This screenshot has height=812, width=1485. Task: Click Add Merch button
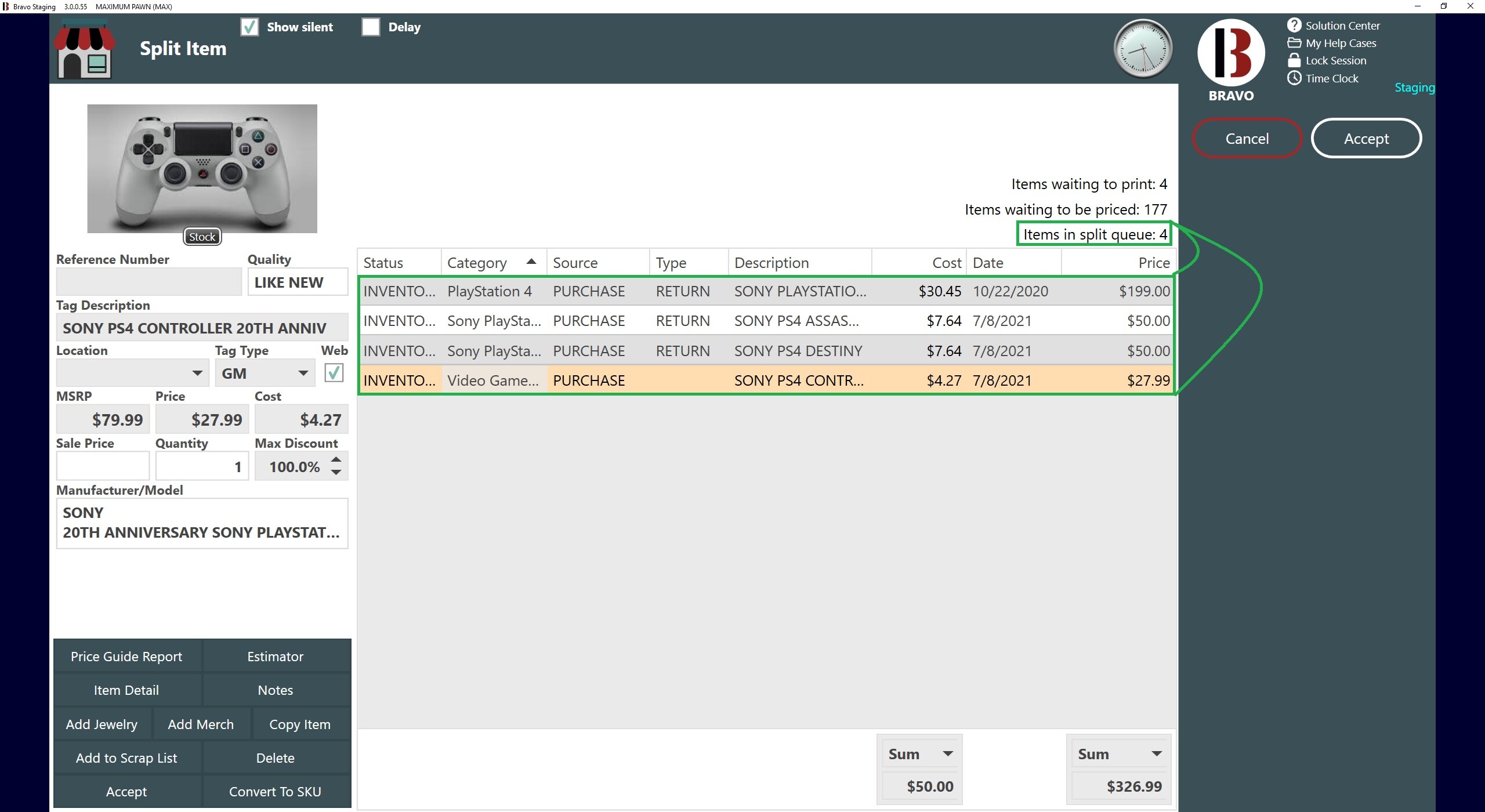point(201,724)
